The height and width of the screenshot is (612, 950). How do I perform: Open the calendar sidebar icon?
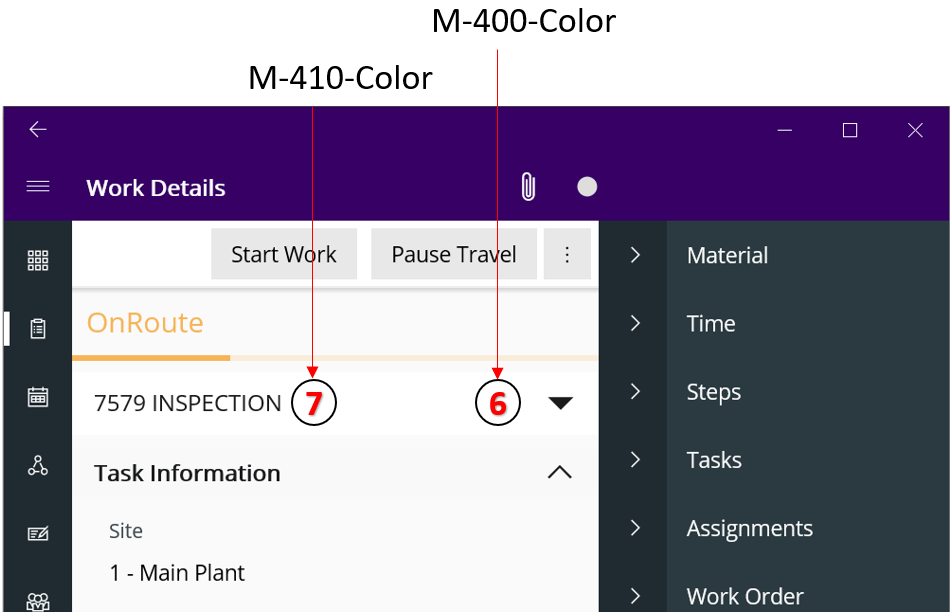(x=37, y=397)
